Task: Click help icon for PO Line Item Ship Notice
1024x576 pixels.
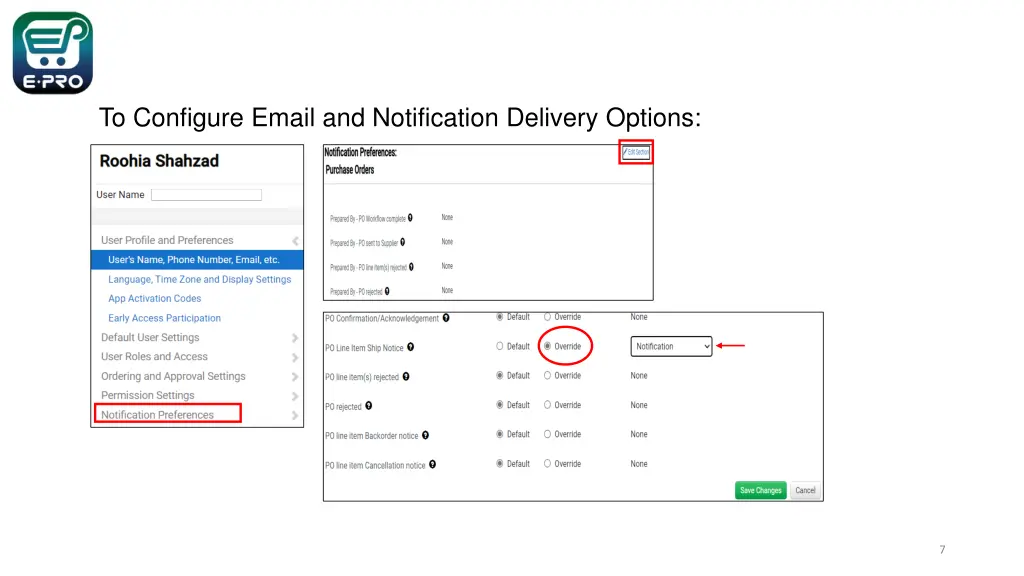Action: point(411,347)
